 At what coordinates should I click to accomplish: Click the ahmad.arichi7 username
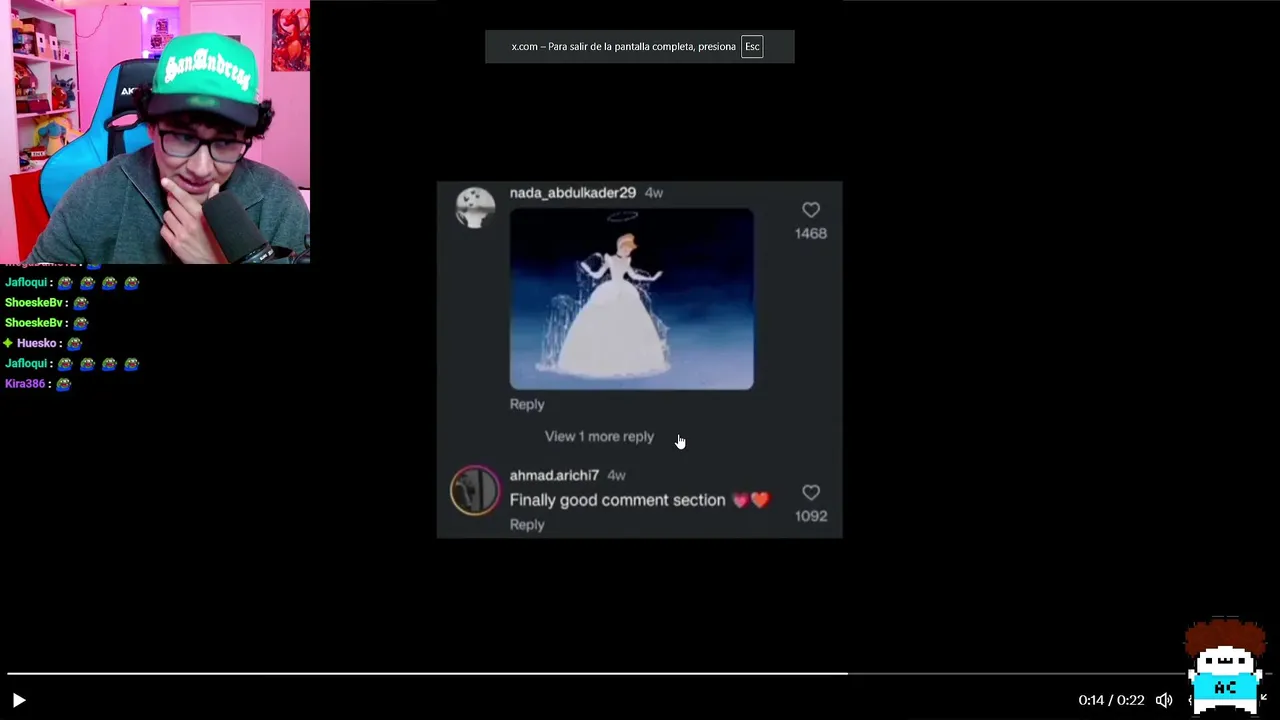tap(554, 475)
